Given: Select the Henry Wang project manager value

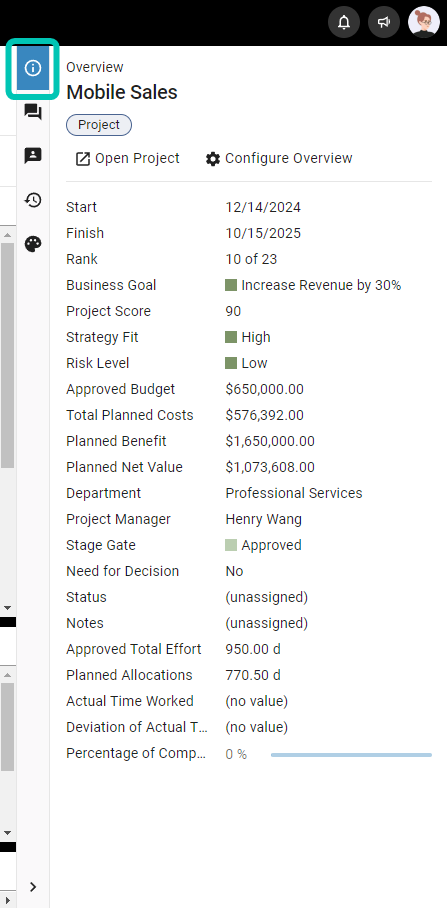Looking at the screenshot, I should pyautogui.click(x=263, y=519).
